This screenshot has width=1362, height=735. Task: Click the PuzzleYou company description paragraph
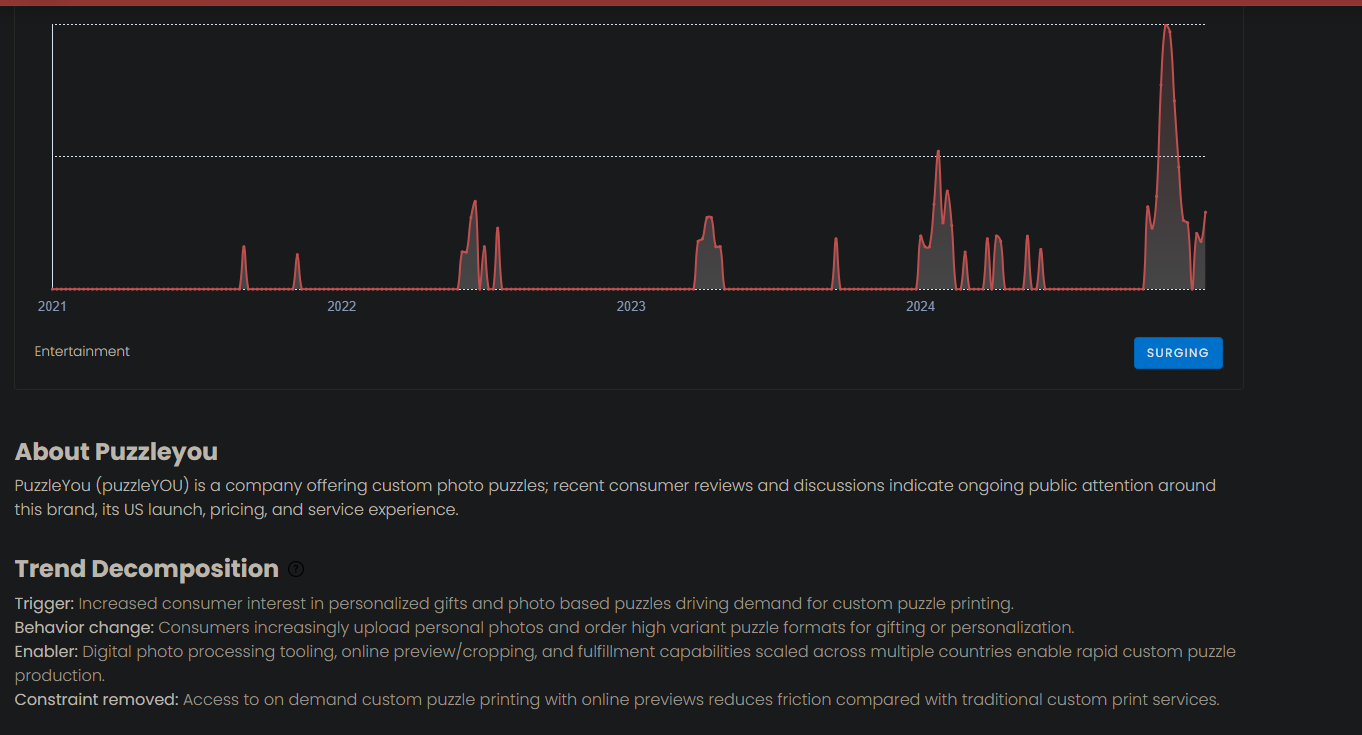615,497
